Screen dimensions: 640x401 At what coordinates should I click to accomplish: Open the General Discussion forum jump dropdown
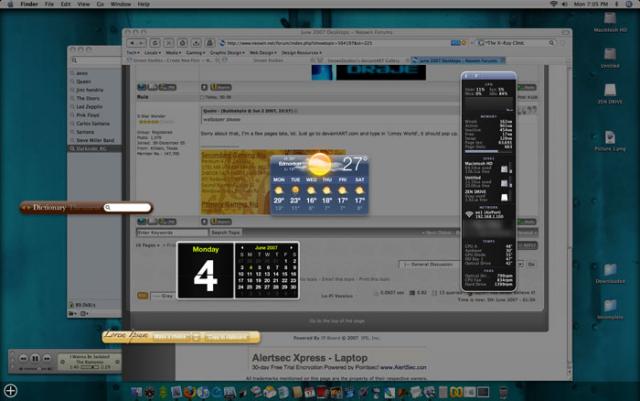point(462,265)
